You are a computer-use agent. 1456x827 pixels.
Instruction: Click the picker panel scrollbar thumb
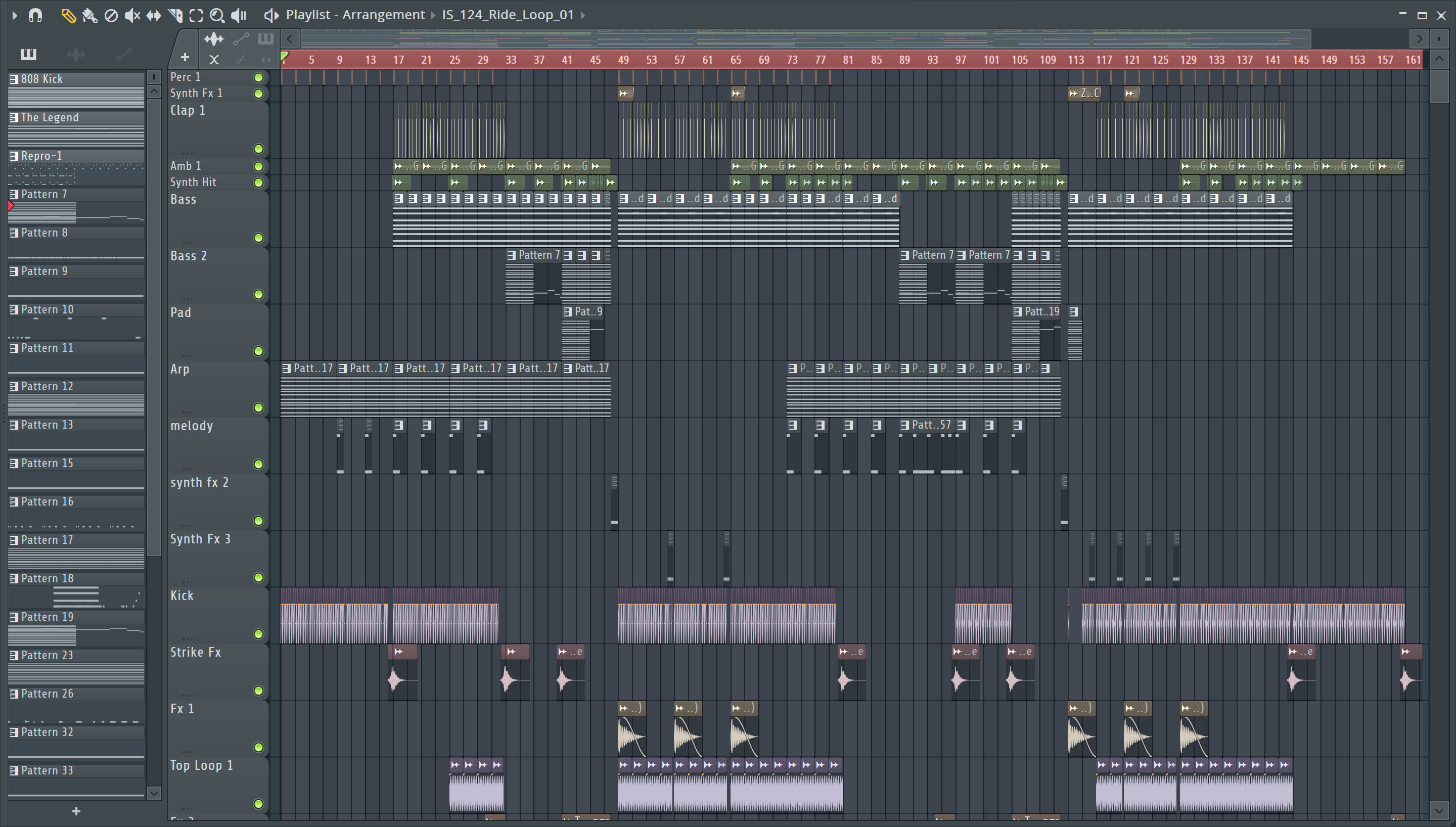point(154,327)
